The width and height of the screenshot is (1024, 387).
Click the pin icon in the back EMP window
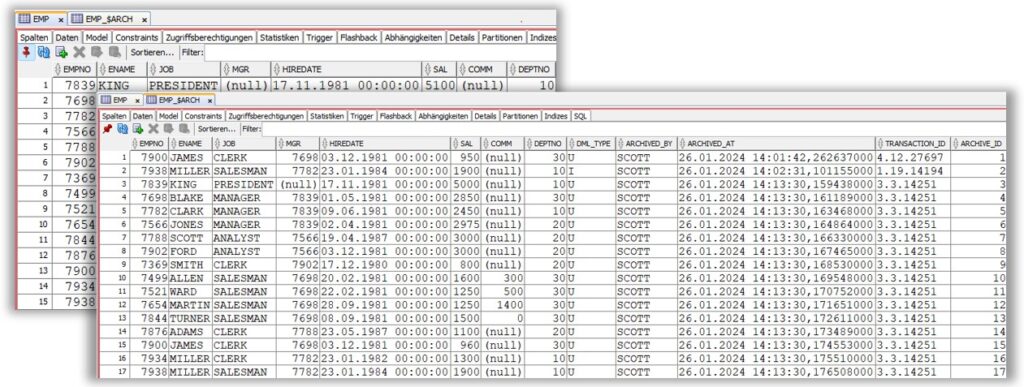(x=25, y=52)
